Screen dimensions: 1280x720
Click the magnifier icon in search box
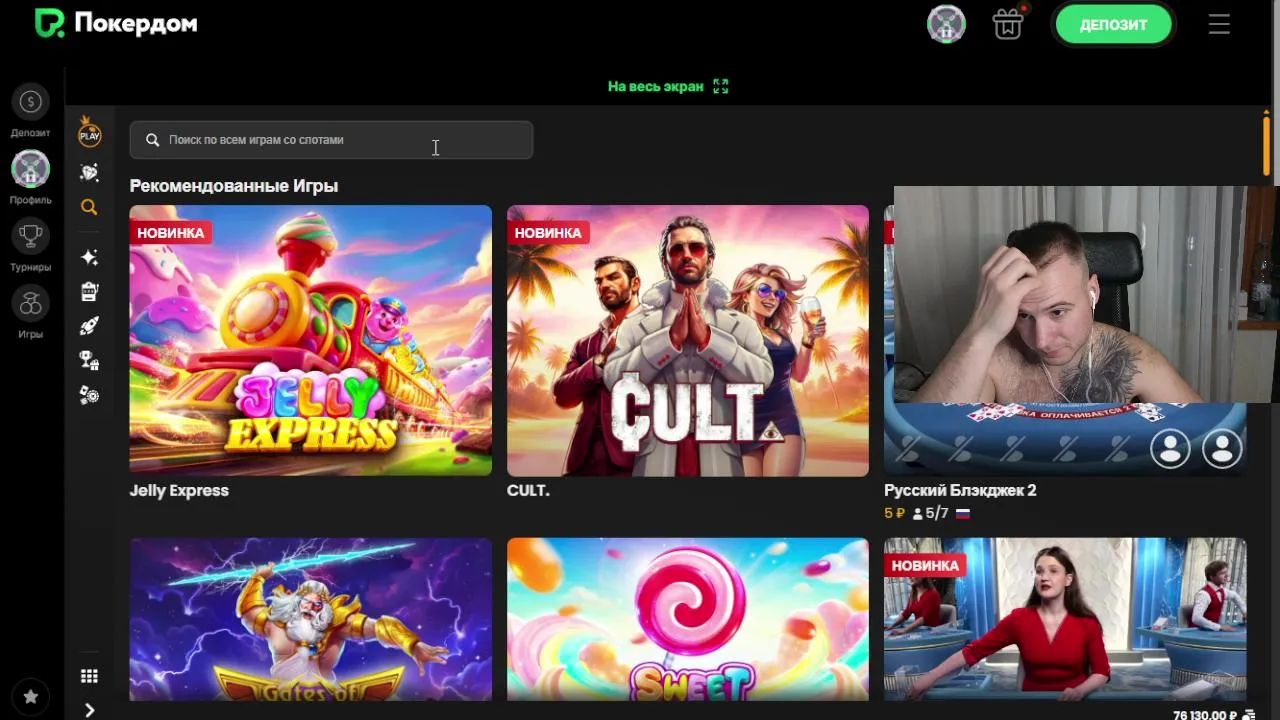coord(152,140)
